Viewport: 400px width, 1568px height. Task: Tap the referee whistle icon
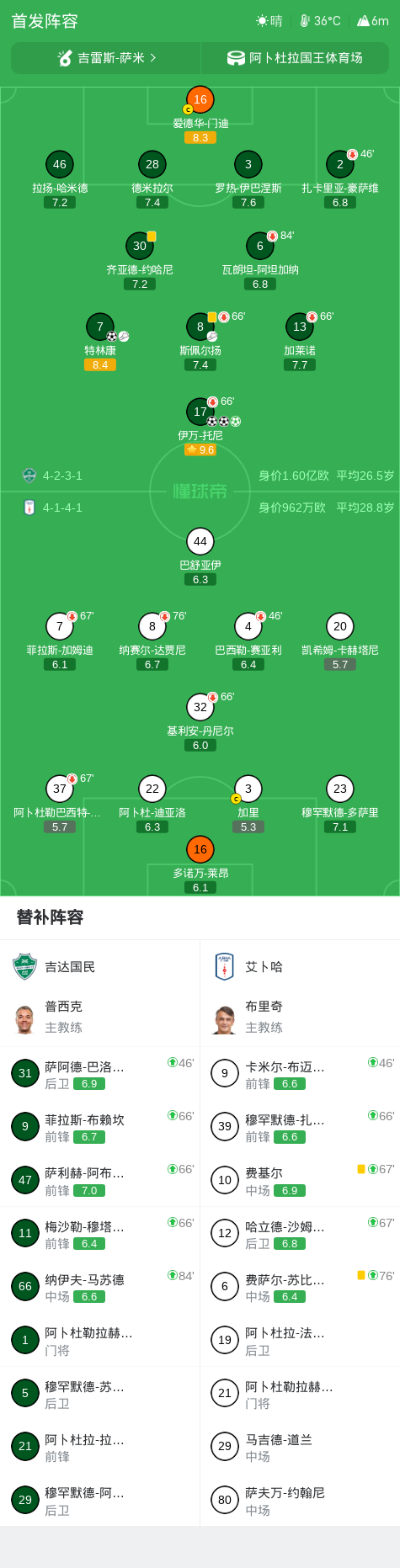click(65, 58)
